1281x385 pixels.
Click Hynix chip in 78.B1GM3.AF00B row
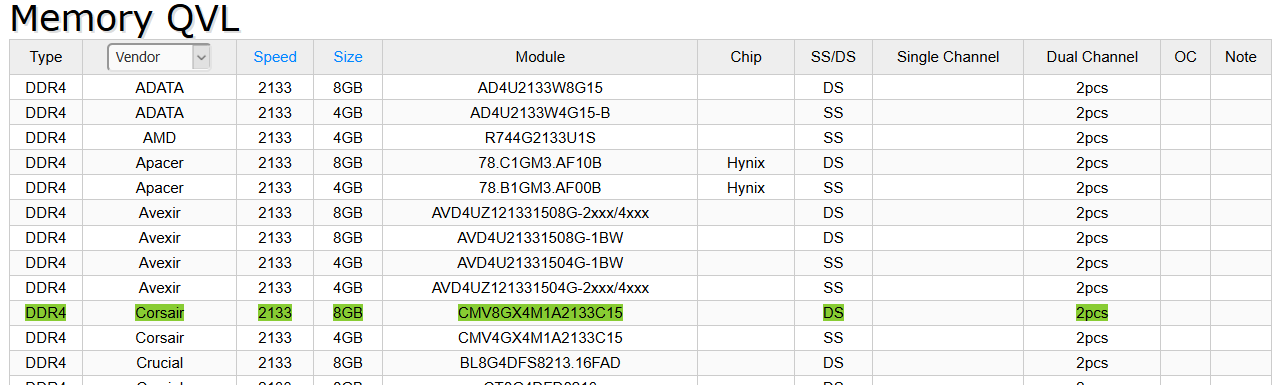[x=746, y=188]
